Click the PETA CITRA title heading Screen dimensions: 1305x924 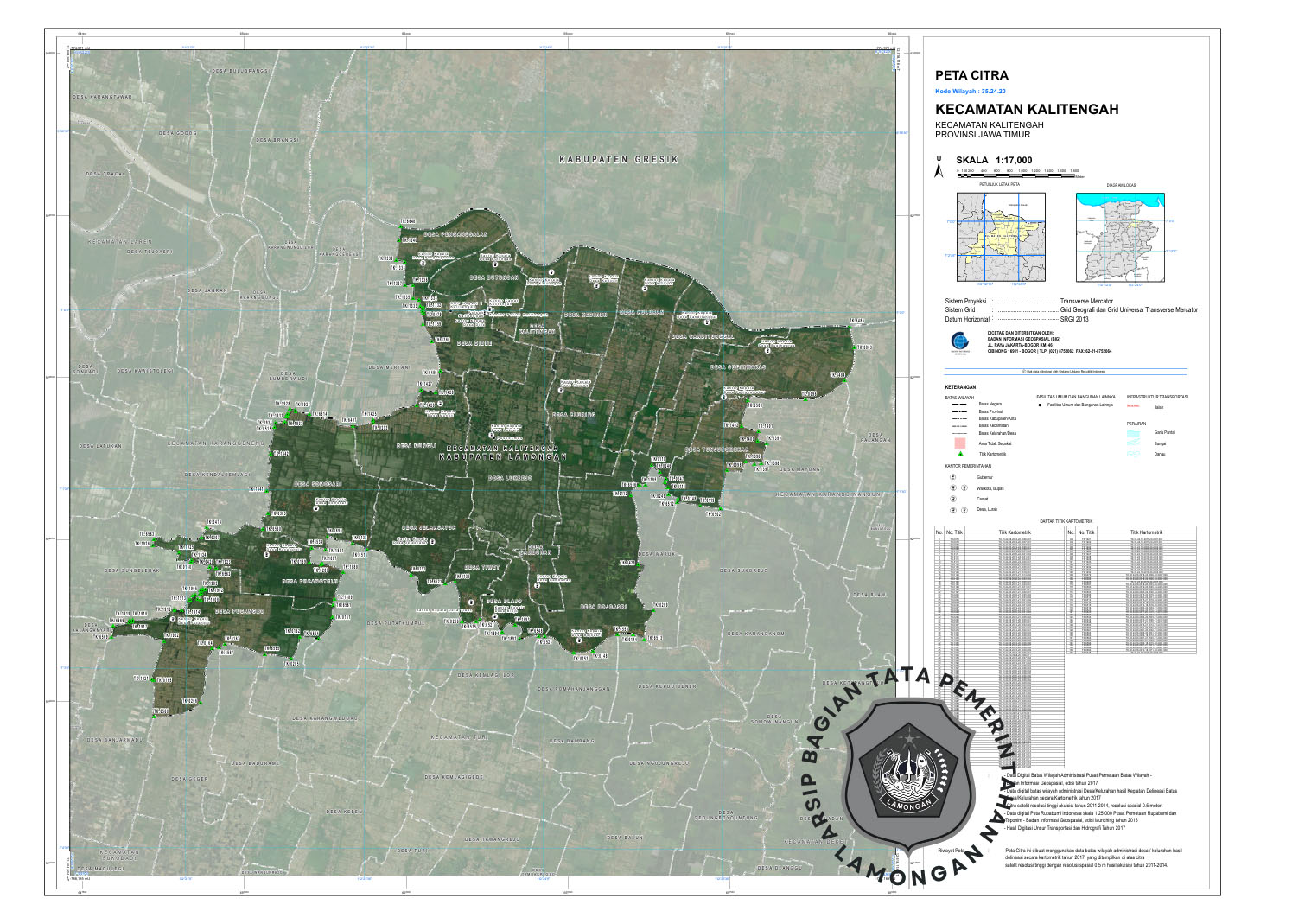(x=971, y=75)
